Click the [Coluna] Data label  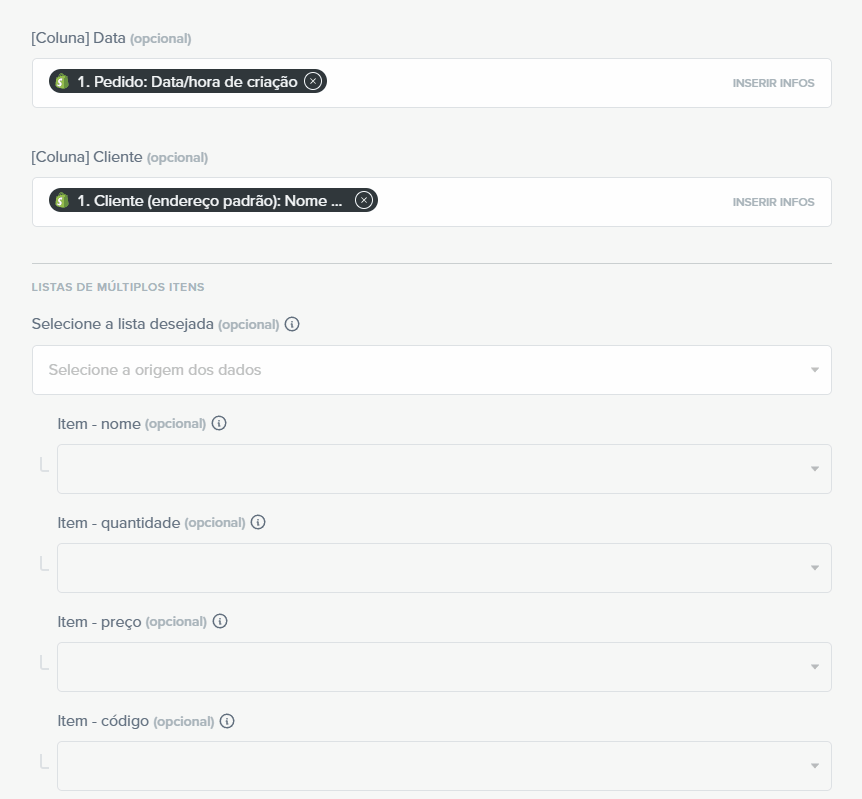point(79,38)
